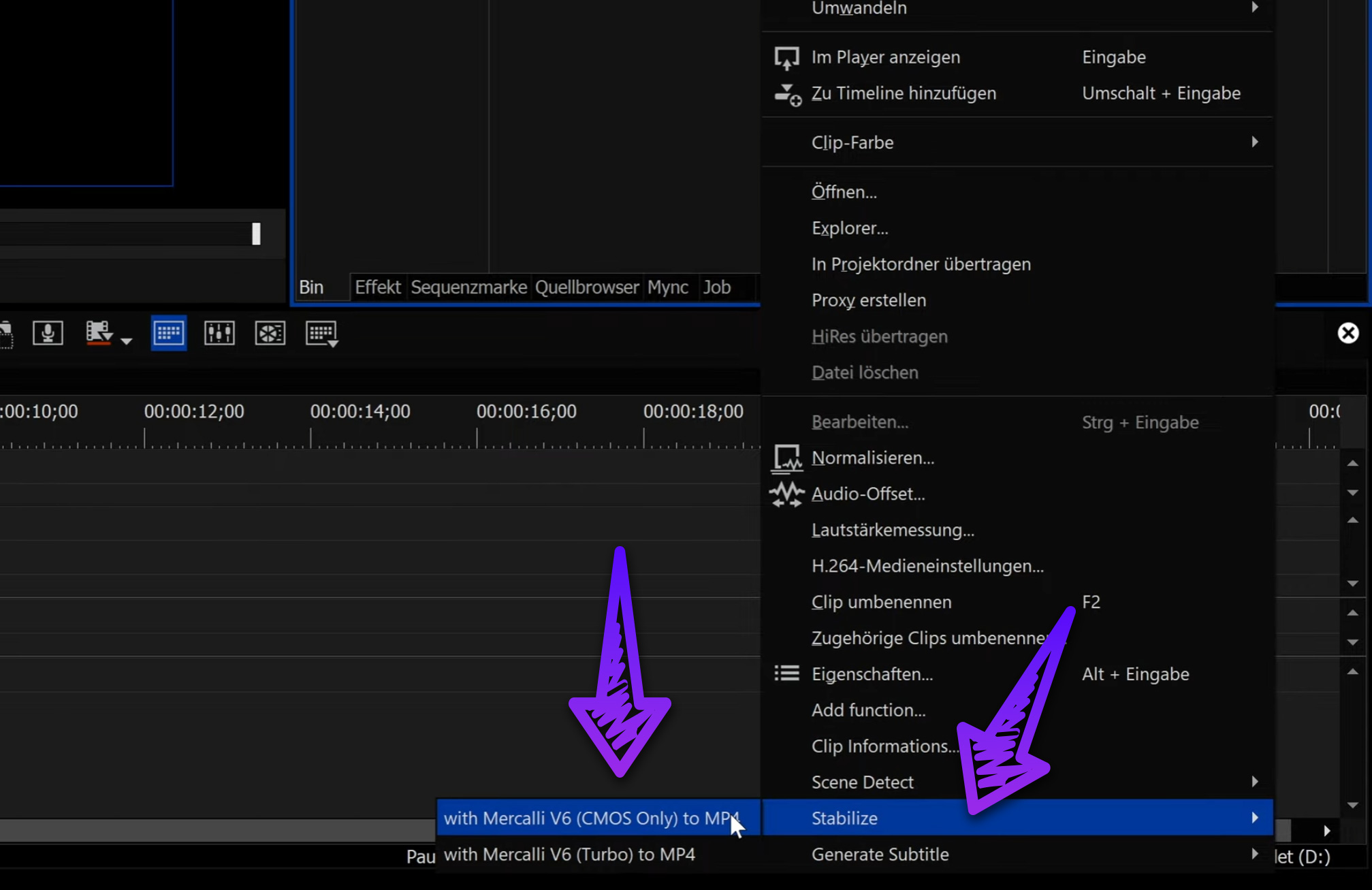The height and width of the screenshot is (890, 1372).
Task: Toggle the bin window panel icon
Action: [x=168, y=333]
